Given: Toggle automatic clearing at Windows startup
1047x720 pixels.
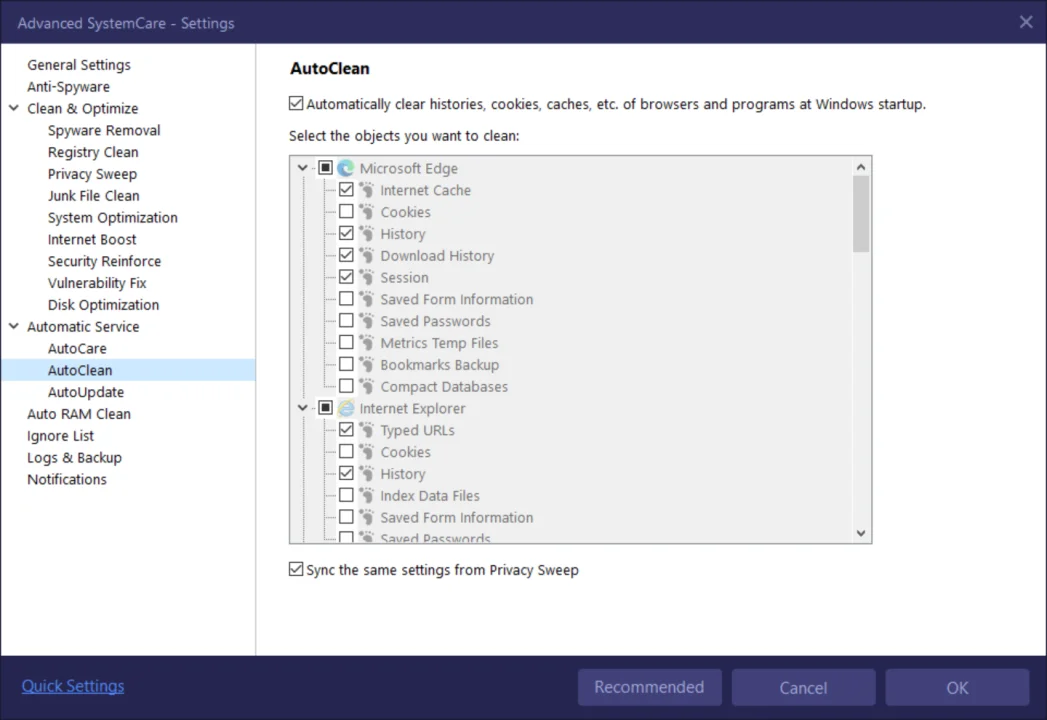Looking at the screenshot, I should [296, 103].
